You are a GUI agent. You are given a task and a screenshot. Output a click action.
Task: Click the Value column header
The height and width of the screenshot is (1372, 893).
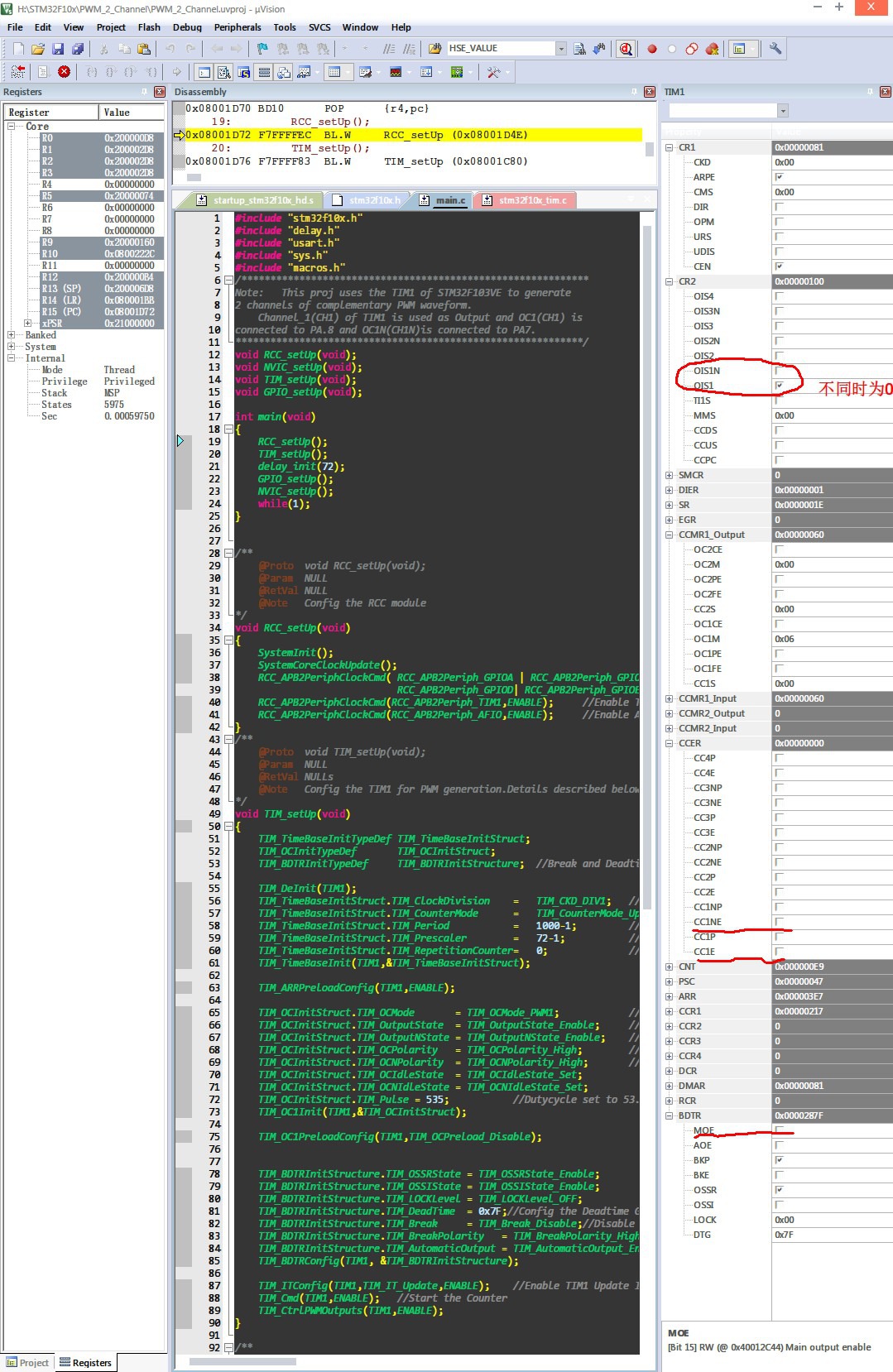point(132,113)
